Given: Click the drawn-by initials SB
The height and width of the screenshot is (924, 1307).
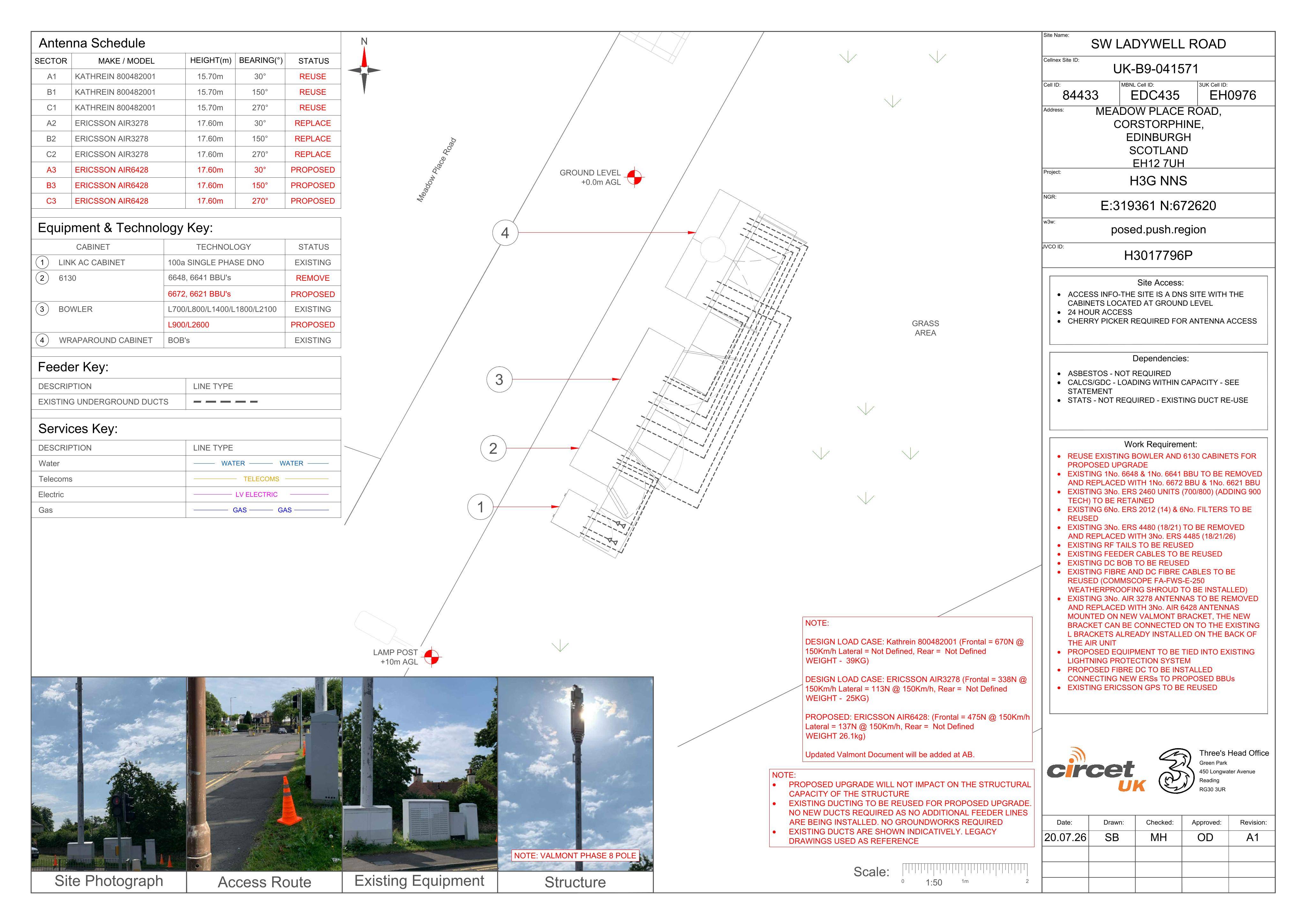Looking at the screenshot, I should pyautogui.click(x=1112, y=838).
